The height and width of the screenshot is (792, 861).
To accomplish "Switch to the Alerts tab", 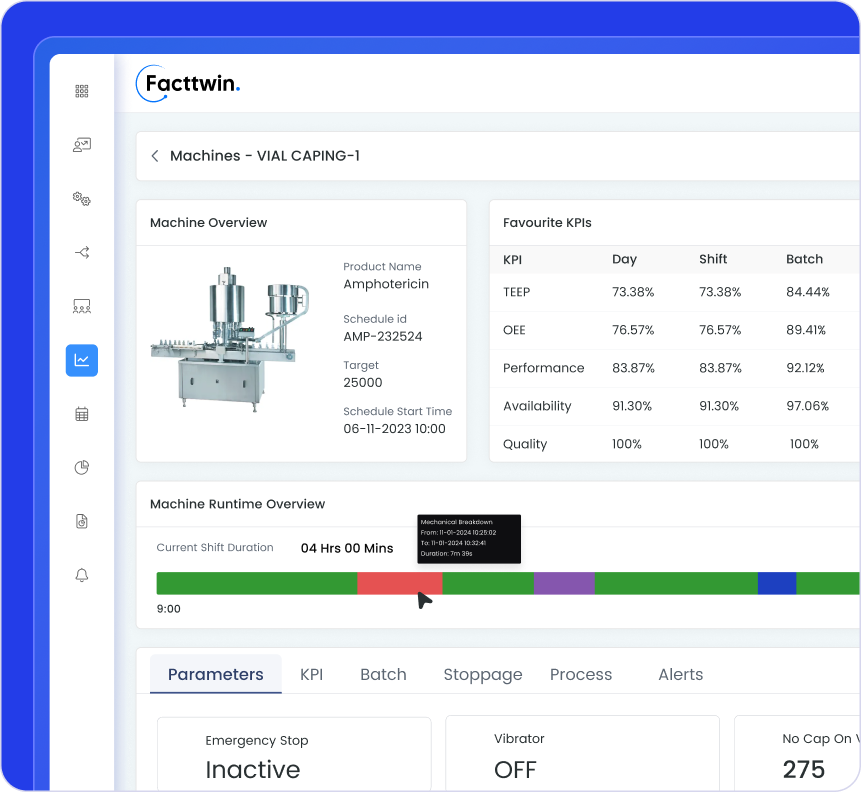I will [x=680, y=674].
